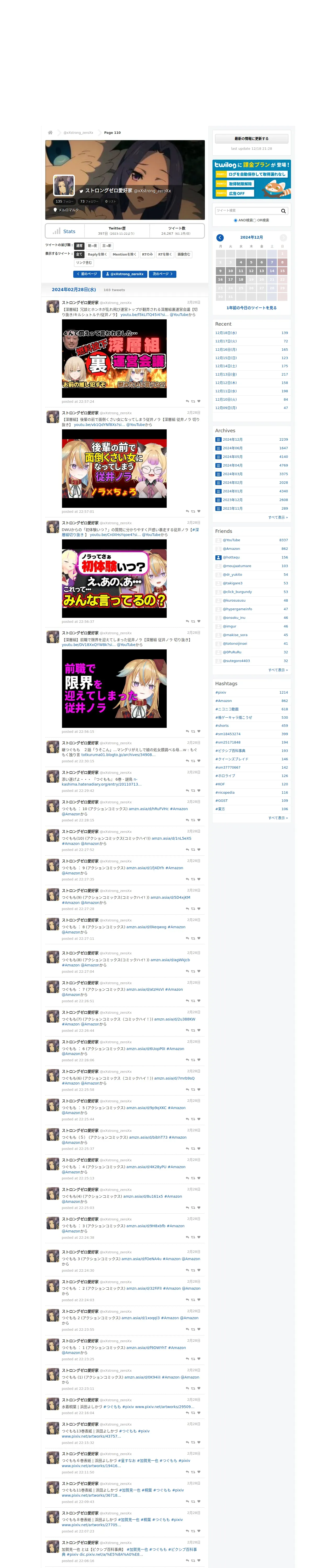336x1568 pixels.
Task: Click reply icon on tweet posted 22:57:24
Action: click(187, 401)
